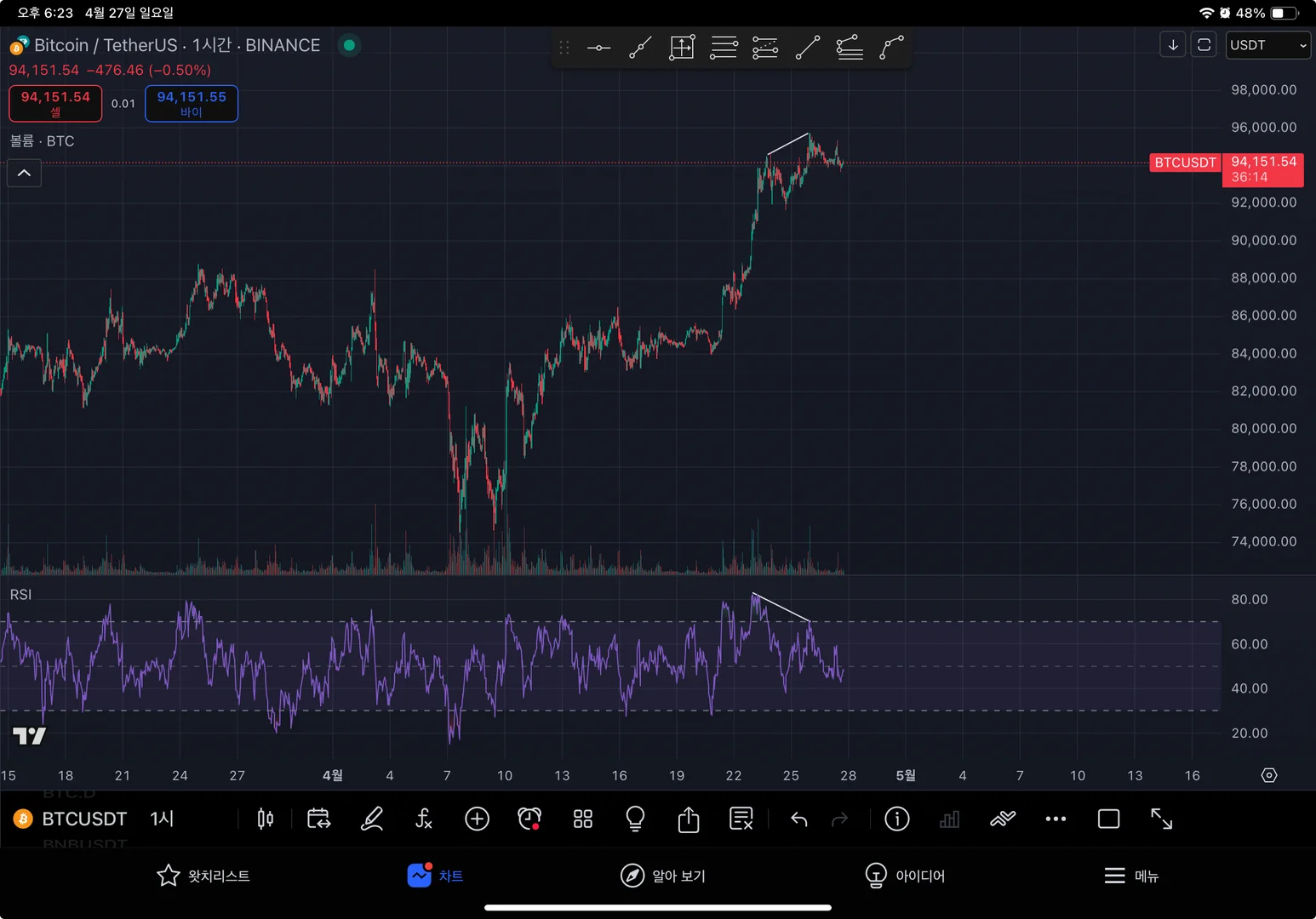This screenshot has height=919, width=1316.
Task: Tap the share chart icon
Action: (688, 819)
